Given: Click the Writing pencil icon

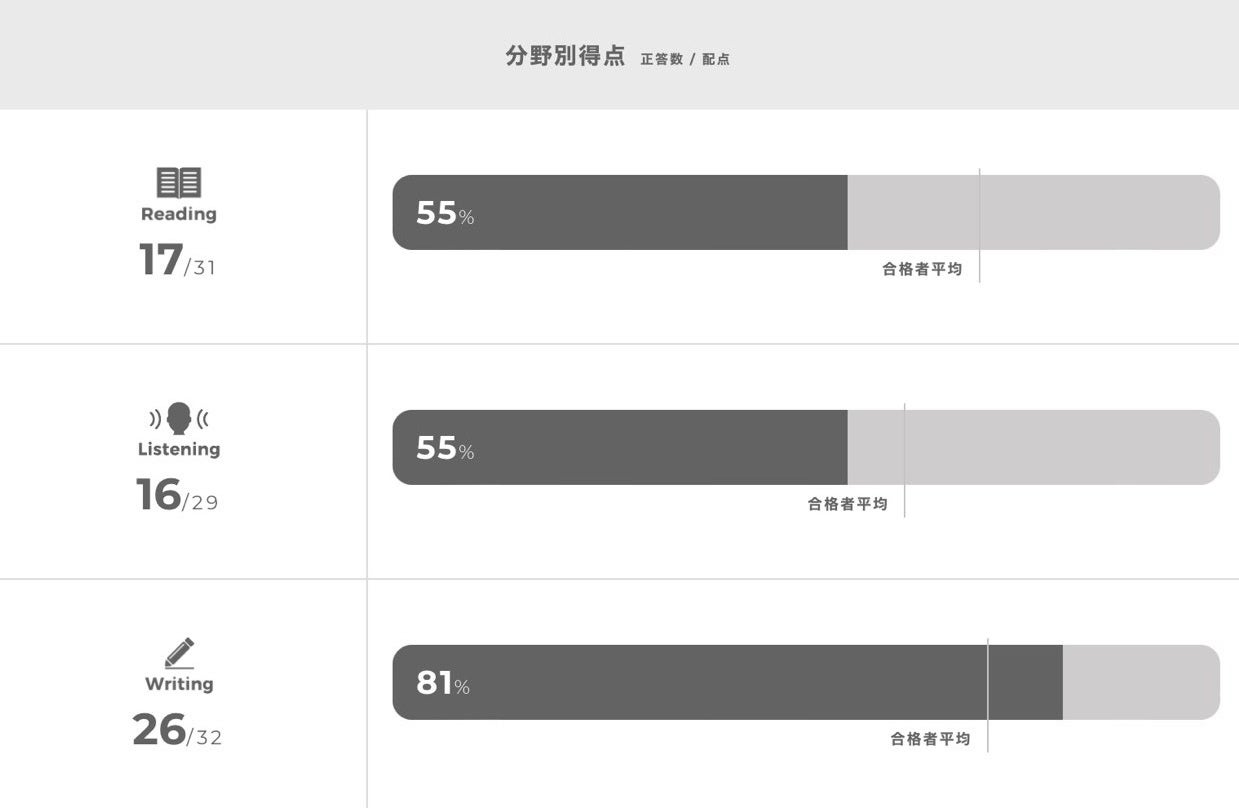Looking at the screenshot, I should [x=180, y=653].
